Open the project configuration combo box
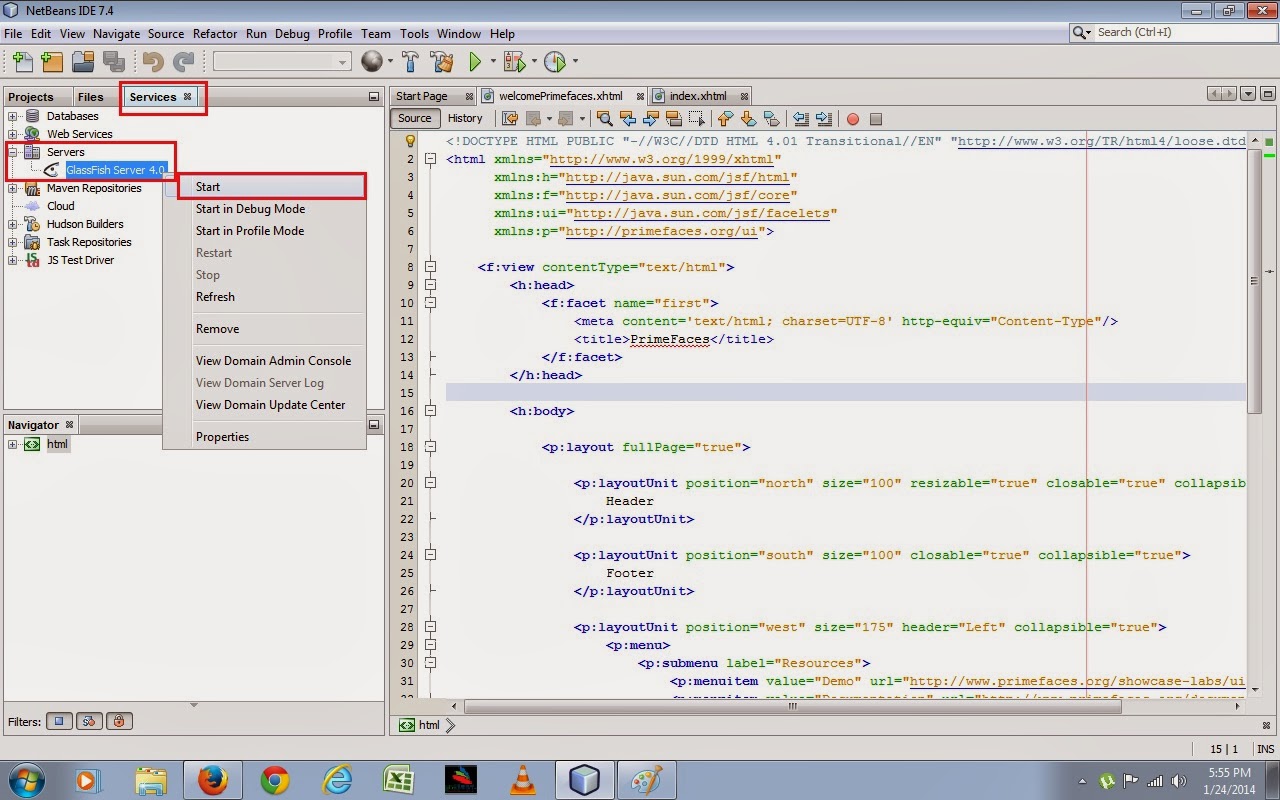This screenshot has width=1280, height=800. 281,62
